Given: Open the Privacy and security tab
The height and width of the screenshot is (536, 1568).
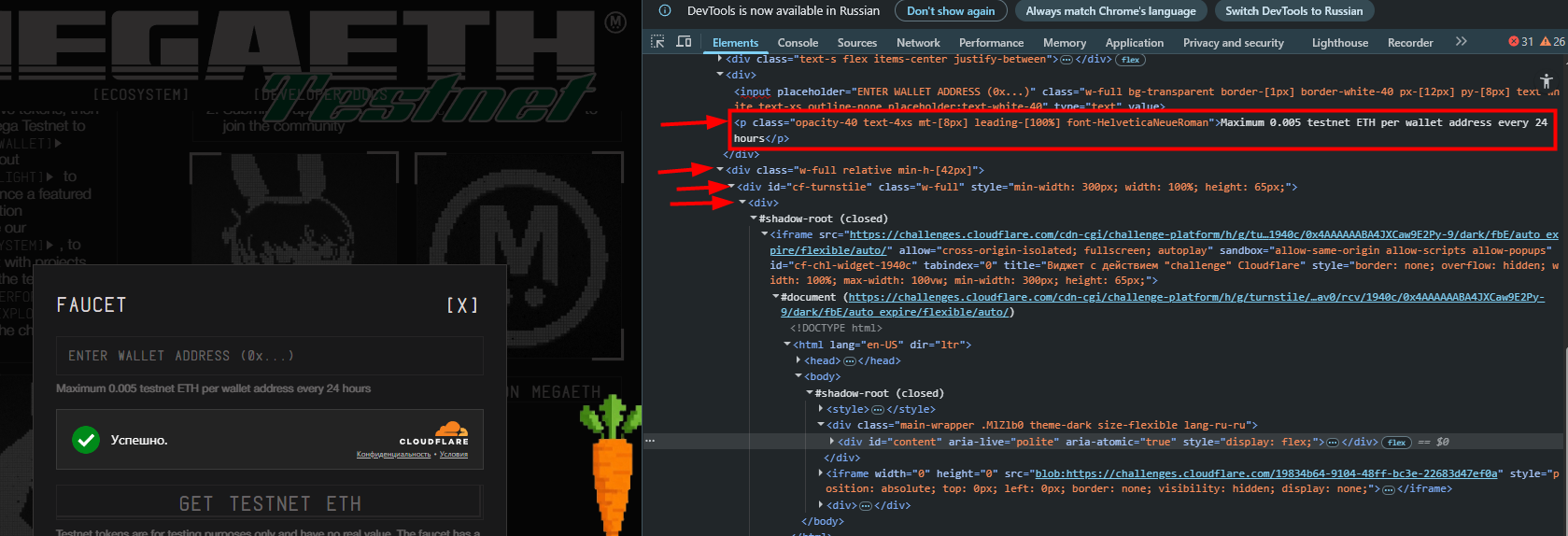Looking at the screenshot, I should click(x=1233, y=43).
